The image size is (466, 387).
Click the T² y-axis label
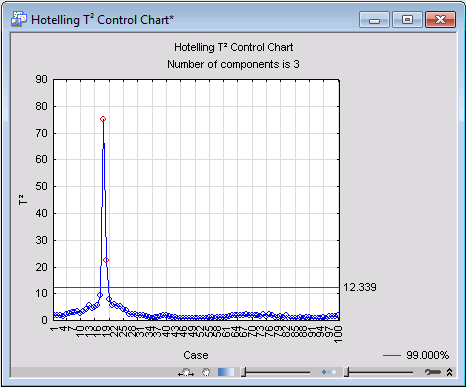(x=23, y=199)
